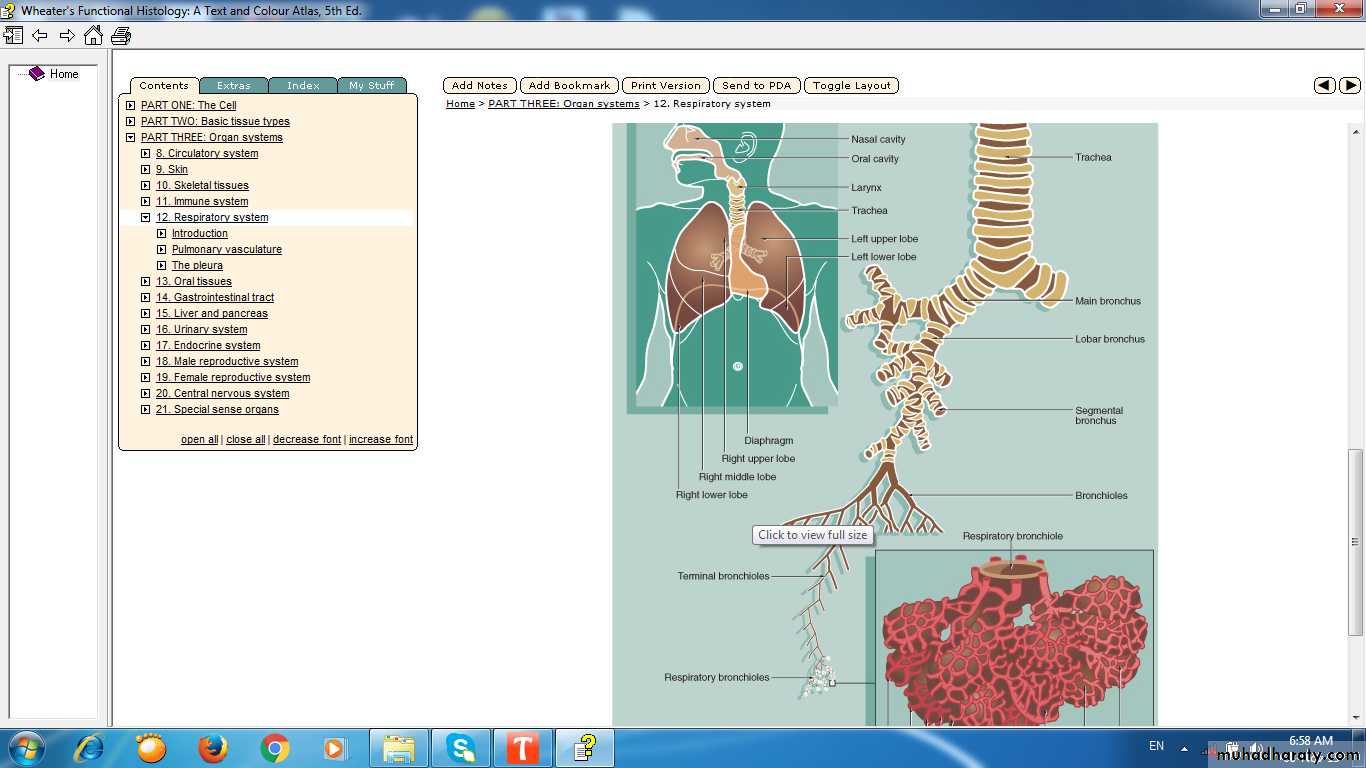1366x768 pixels.
Task: Toggle Layout of the page
Action: coord(851,86)
